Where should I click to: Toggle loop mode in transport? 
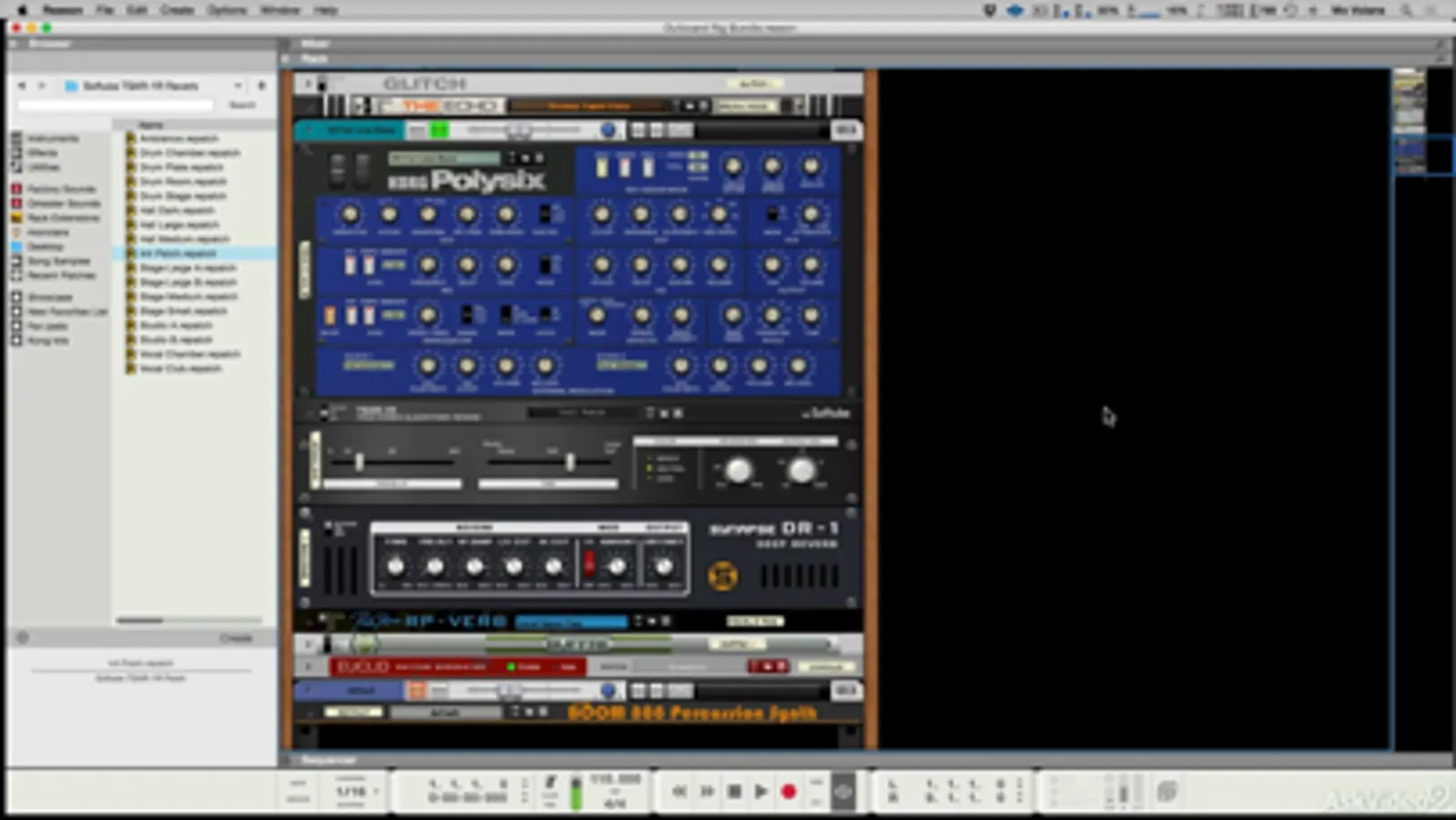(x=843, y=792)
